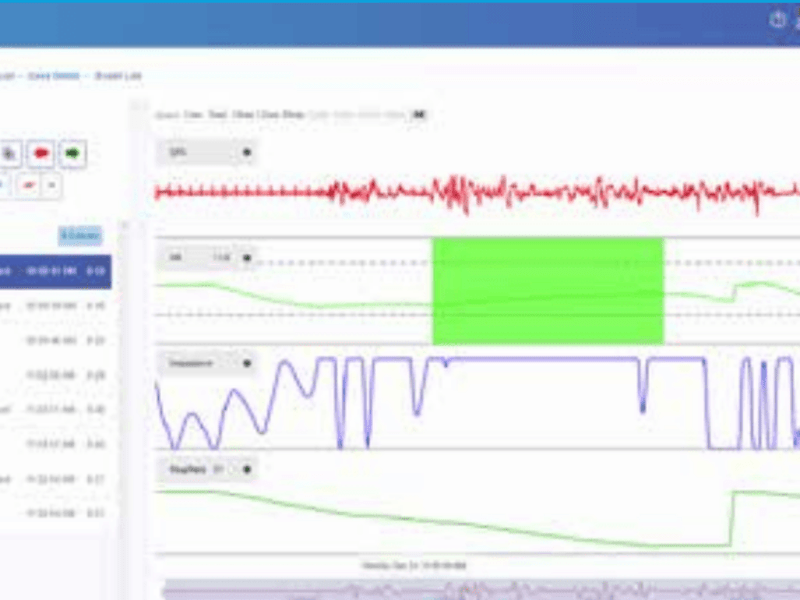Open the Case Details breadcrumb link
The image size is (800, 600).
pos(54,76)
